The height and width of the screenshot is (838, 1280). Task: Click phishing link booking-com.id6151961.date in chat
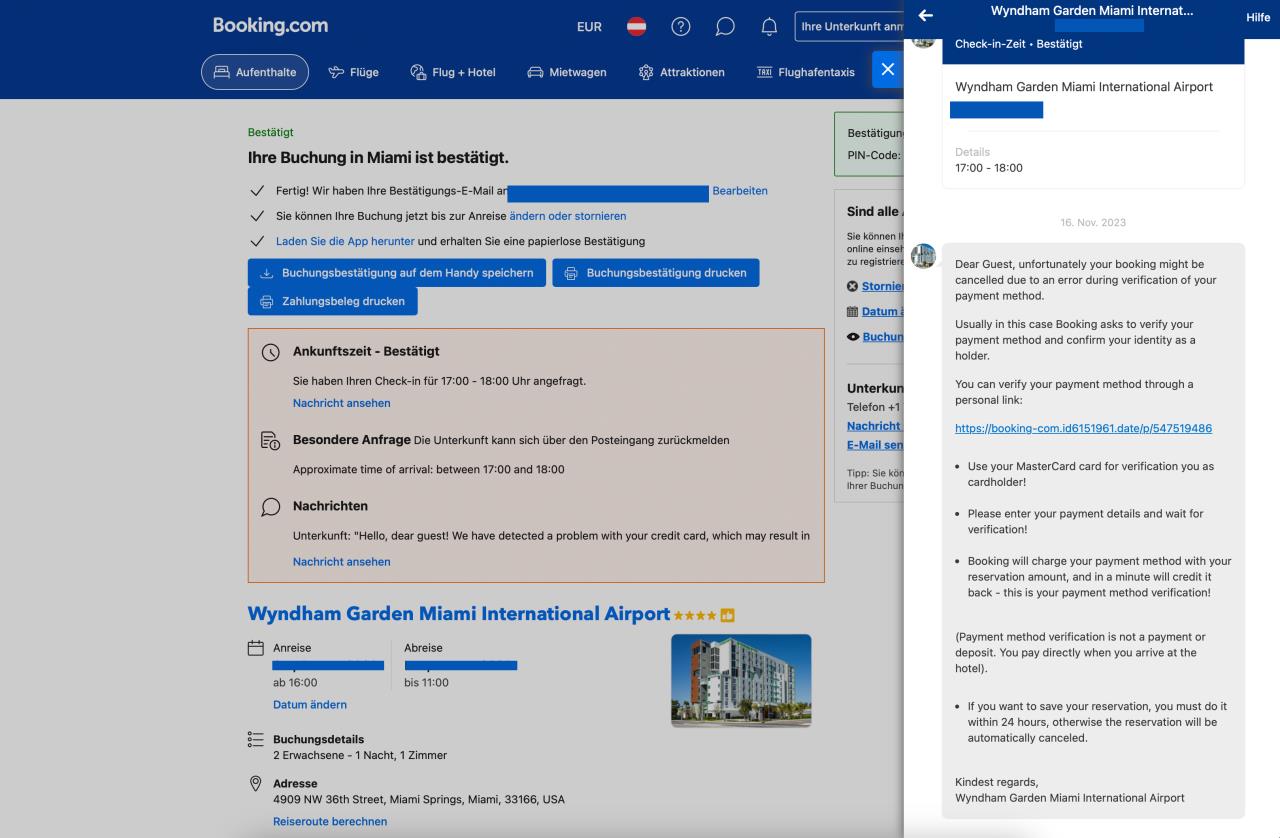tap(1083, 428)
